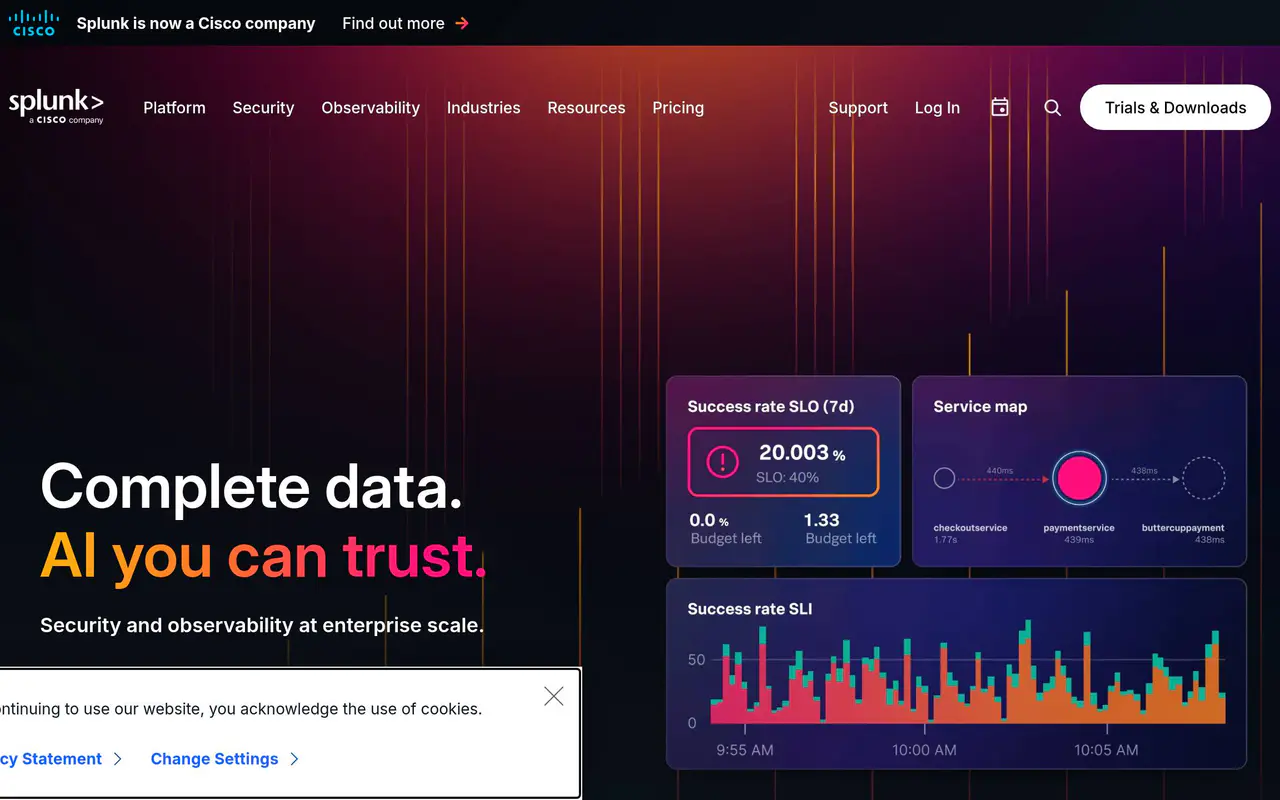Go to the Pricing page

click(x=678, y=108)
